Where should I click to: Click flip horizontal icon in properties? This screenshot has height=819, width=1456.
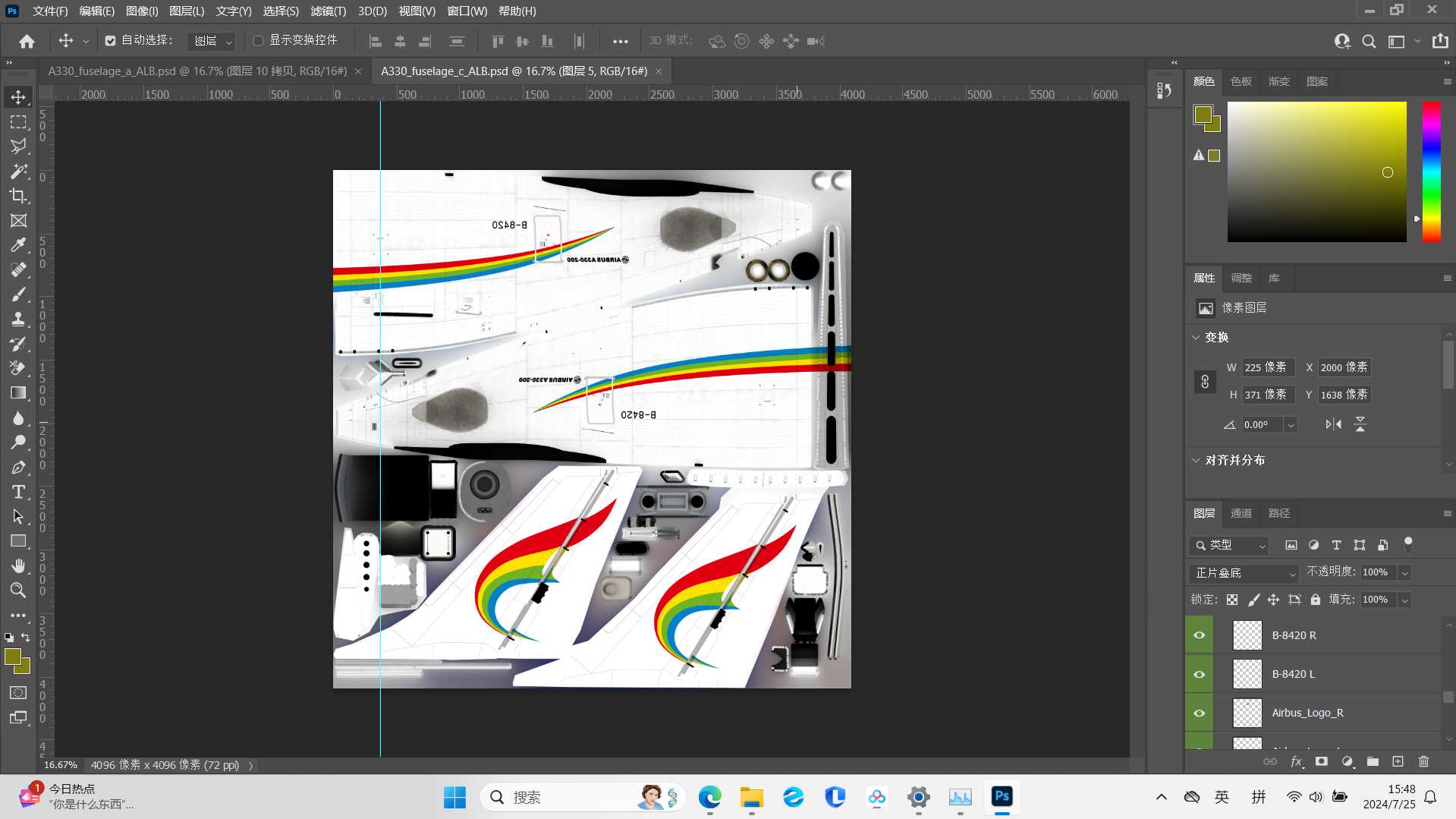point(1333,424)
